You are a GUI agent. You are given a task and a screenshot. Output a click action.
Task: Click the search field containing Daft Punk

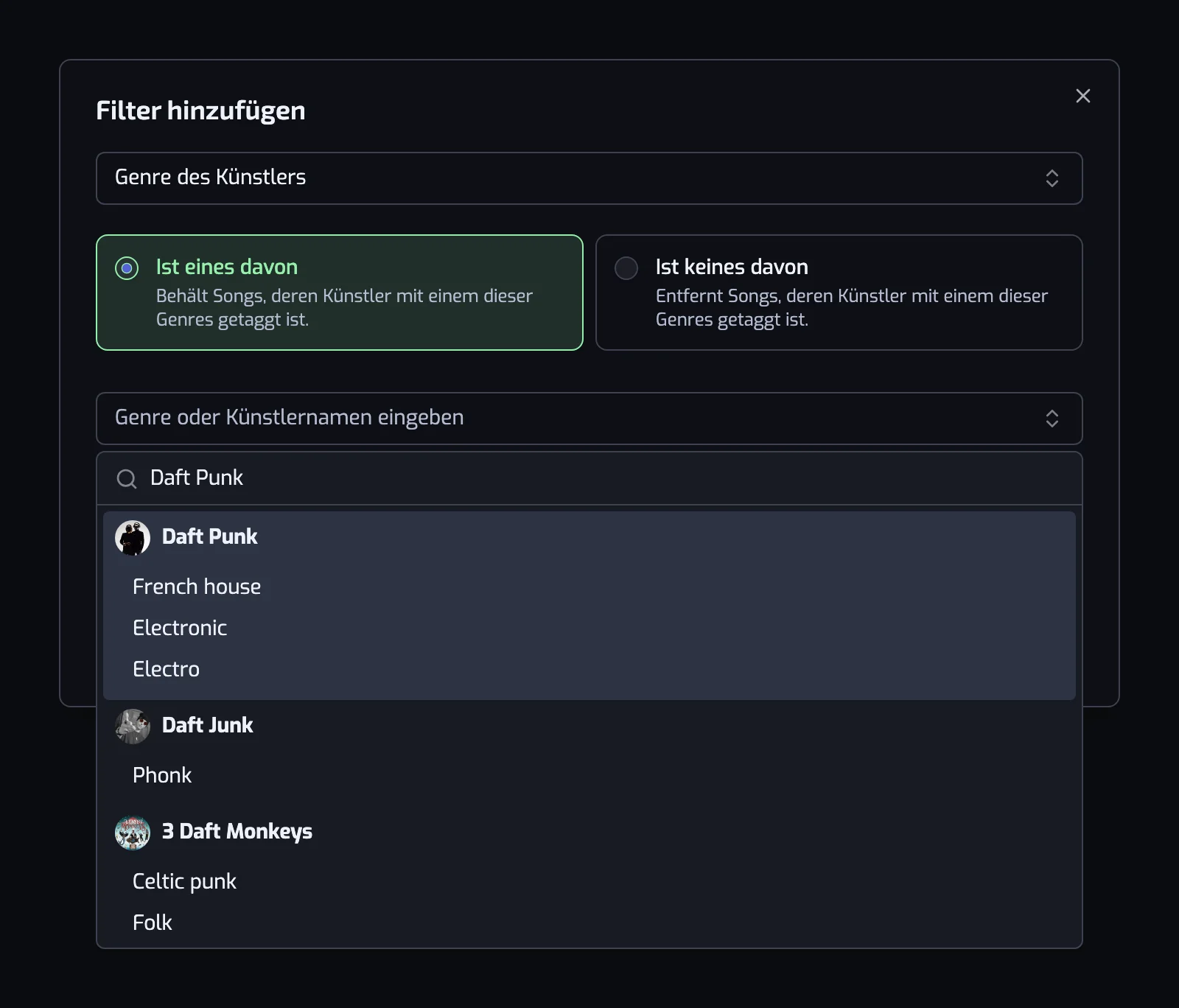[x=589, y=478]
